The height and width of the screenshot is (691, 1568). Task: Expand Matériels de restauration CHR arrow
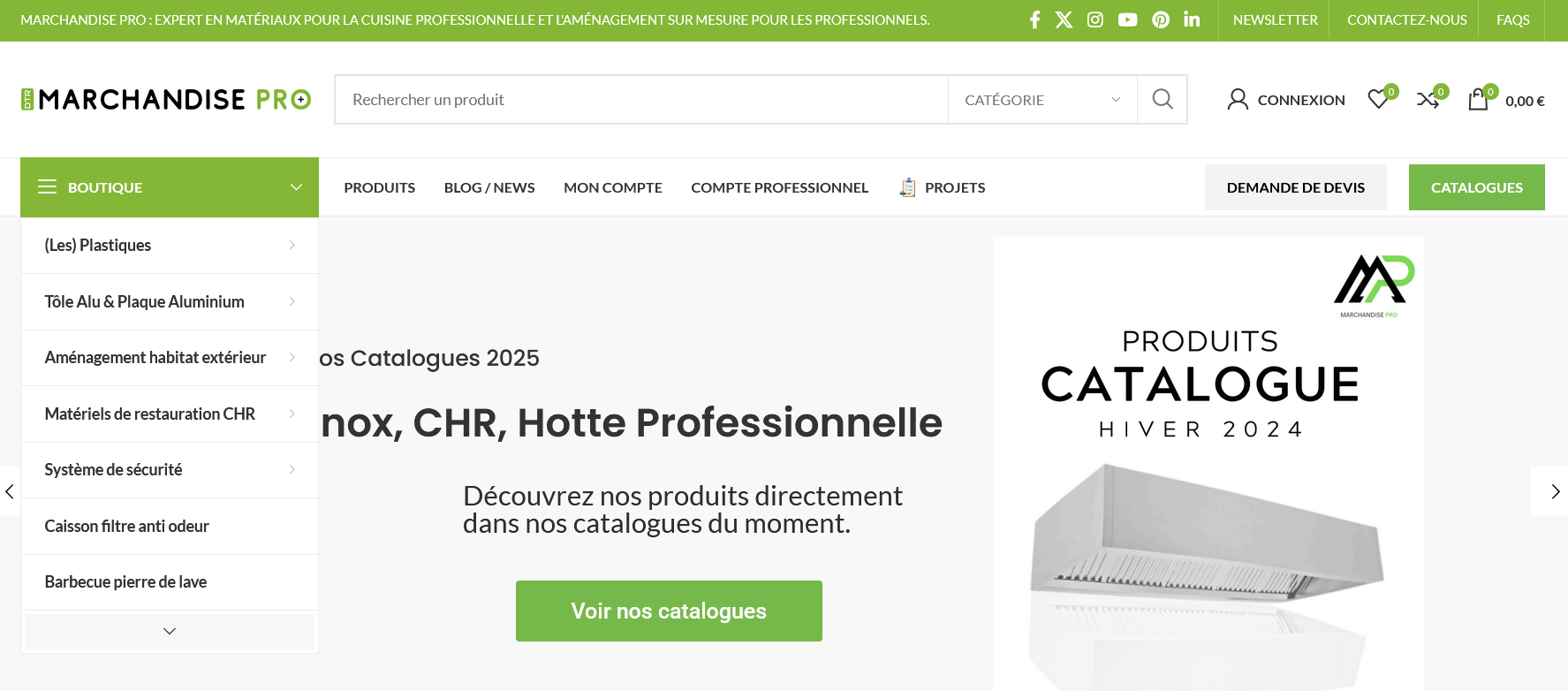(x=292, y=414)
